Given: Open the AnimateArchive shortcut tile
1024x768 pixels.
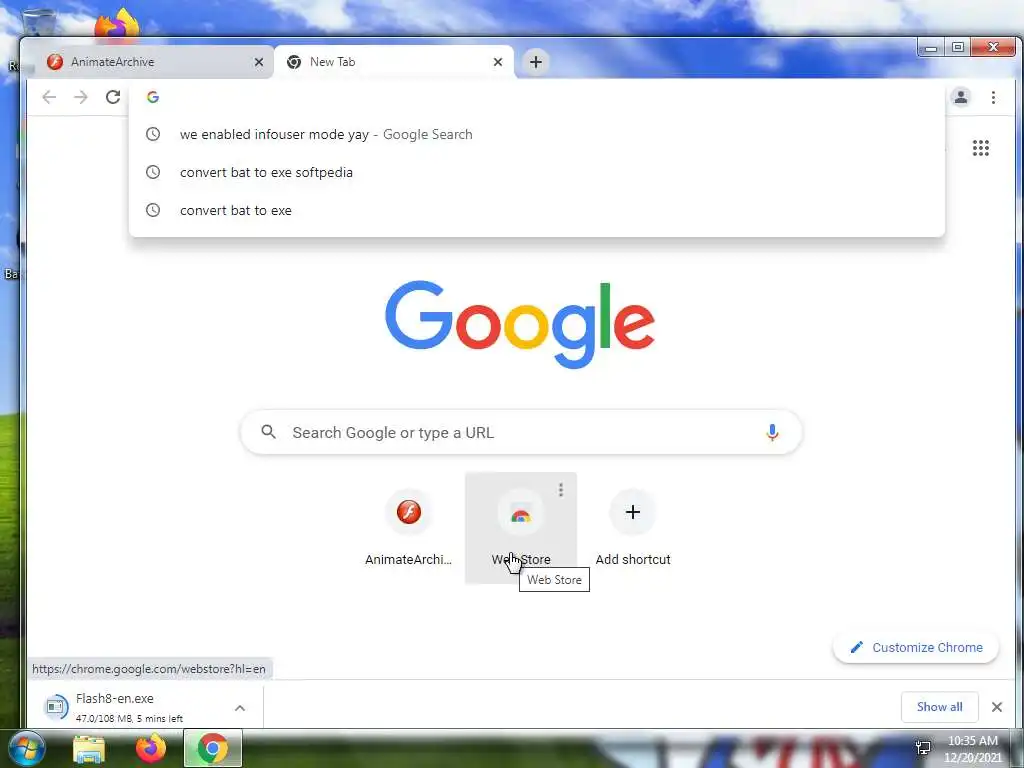Looking at the screenshot, I should coord(409,528).
